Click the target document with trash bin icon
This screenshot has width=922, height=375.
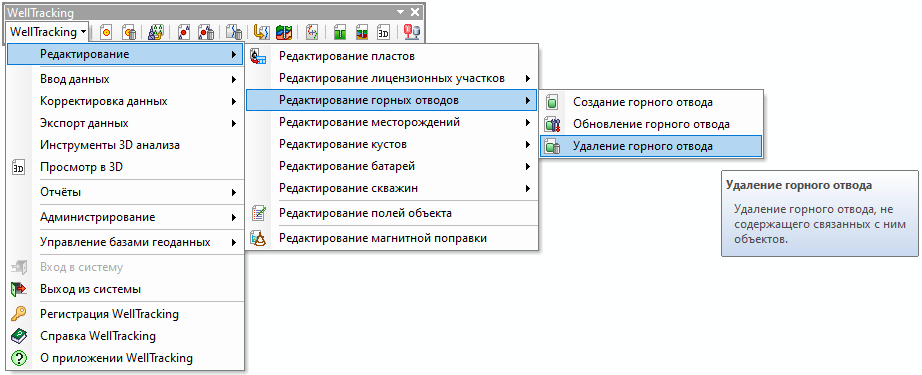(x=129, y=32)
